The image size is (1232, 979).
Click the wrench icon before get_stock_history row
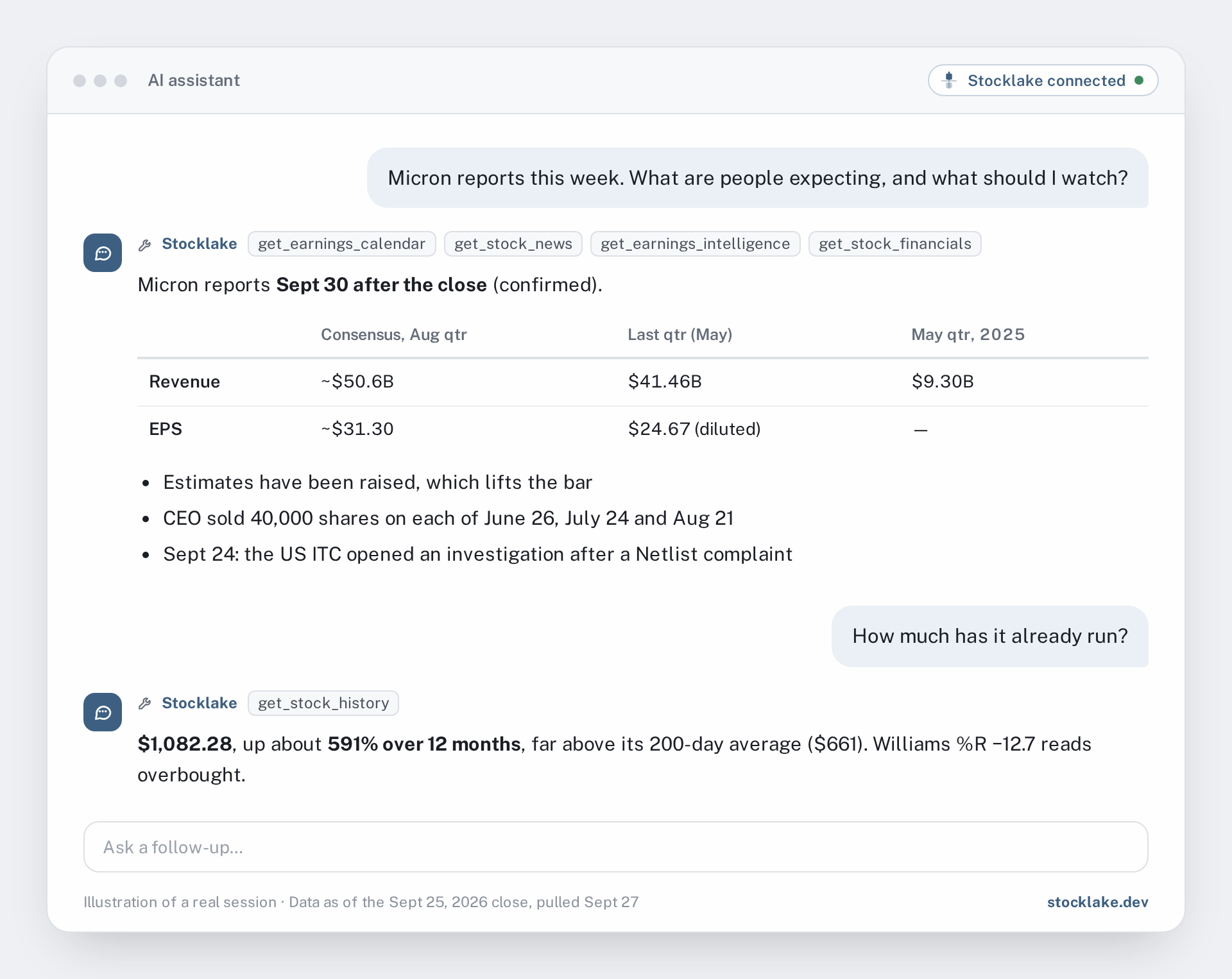pyautogui.click(x=145, y=704)
